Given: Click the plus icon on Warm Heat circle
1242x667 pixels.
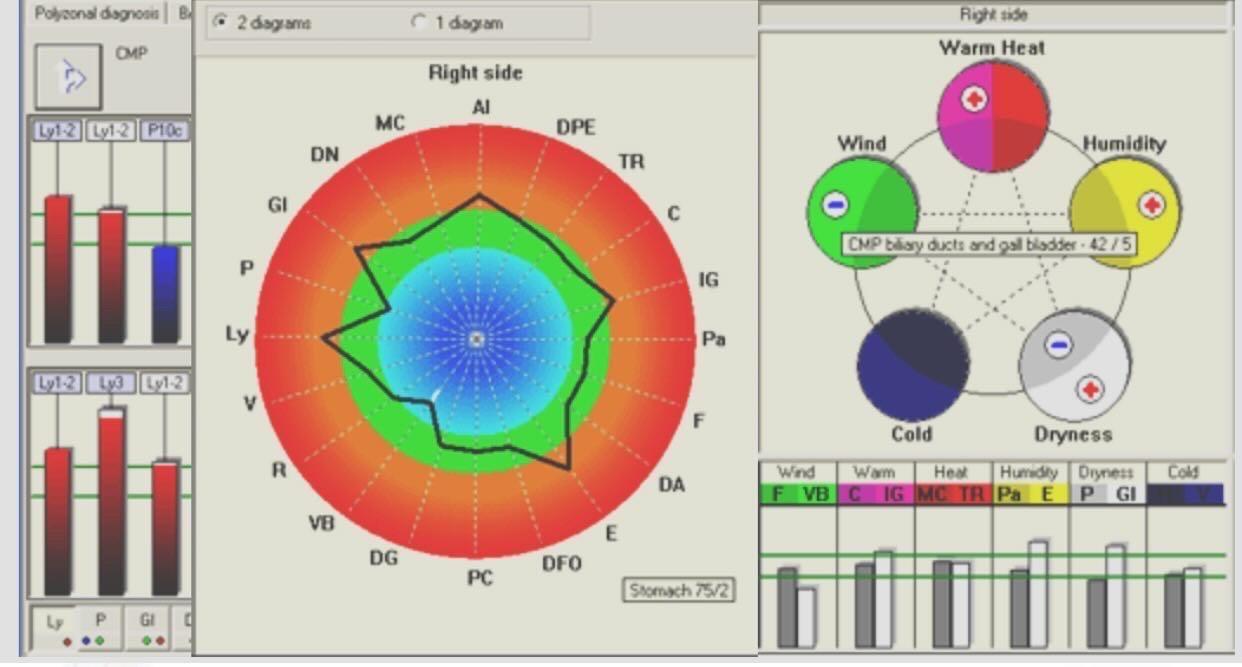Looking at the screenshot, I should tap(974, 98).
